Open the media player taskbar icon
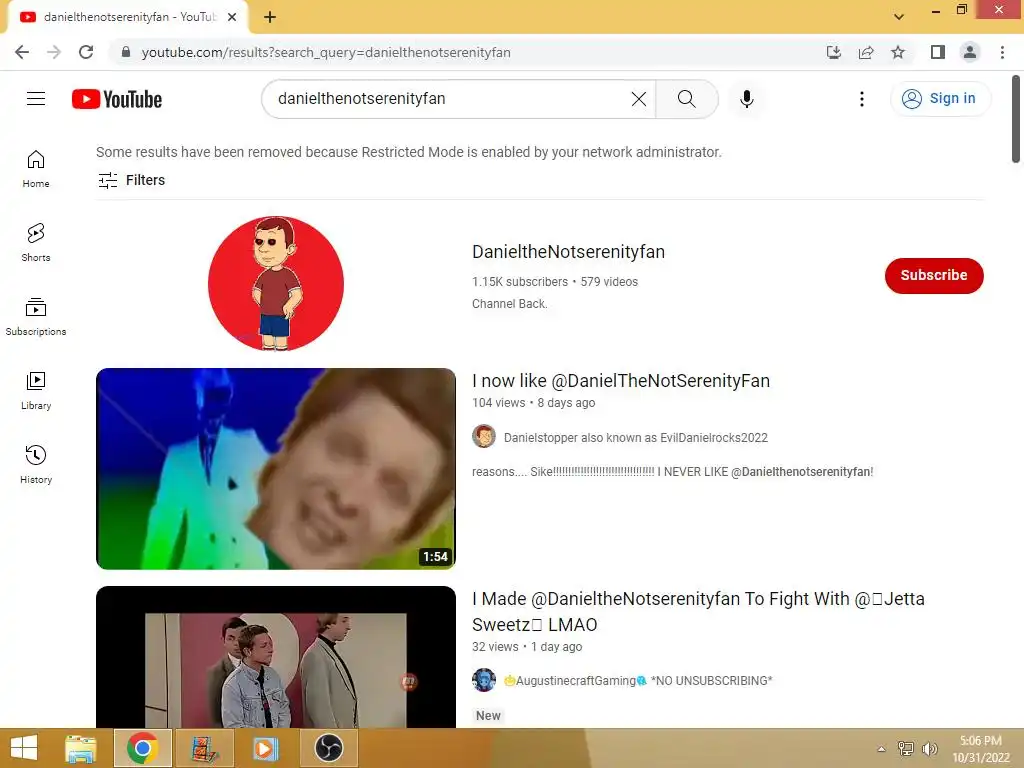Image resolution: width=1024 pixels, height=768 pixels. click(x=266, y=748)
